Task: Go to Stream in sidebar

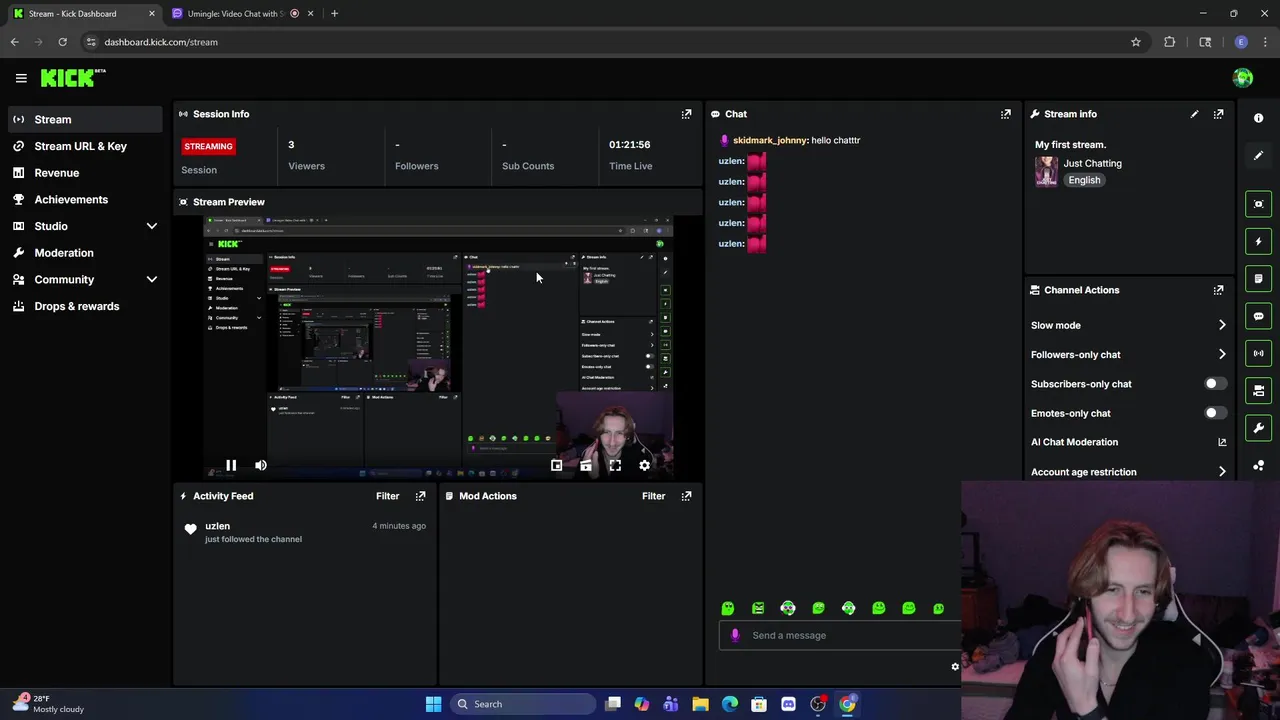Action: [85, 120]
